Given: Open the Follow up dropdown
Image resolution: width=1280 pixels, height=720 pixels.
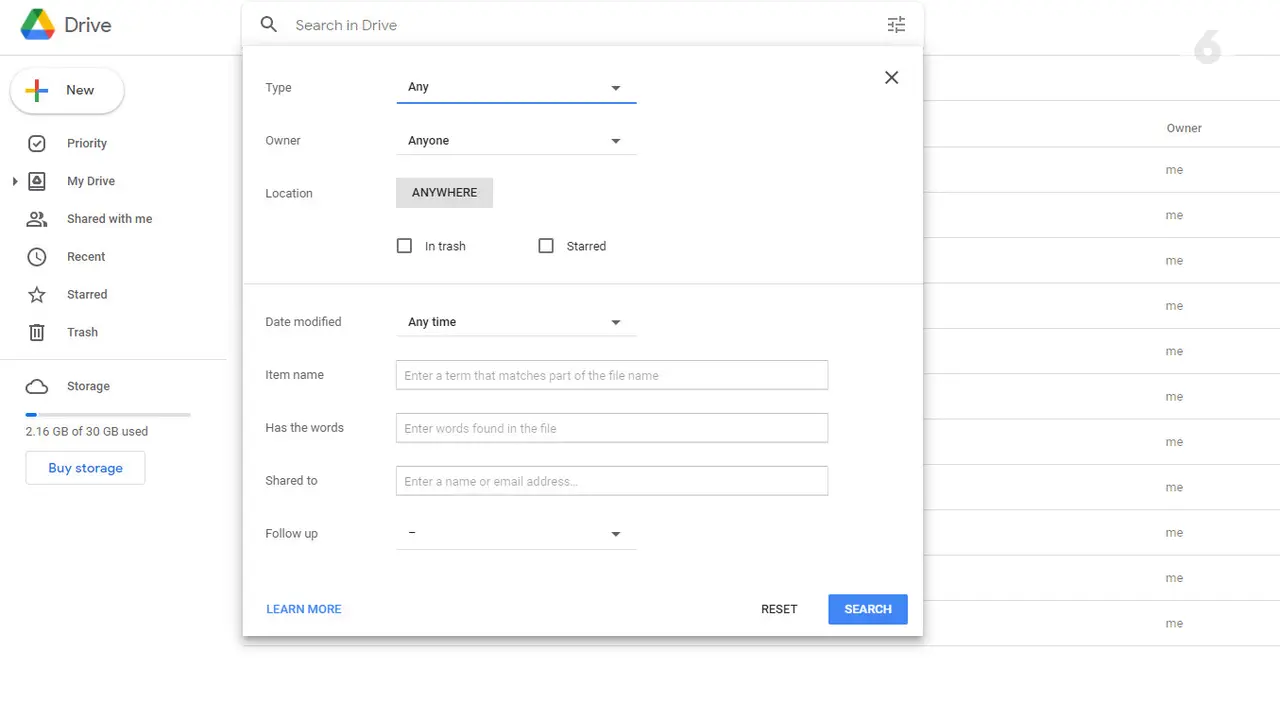Looking at the screenshot, I should [x=516, y=534].
